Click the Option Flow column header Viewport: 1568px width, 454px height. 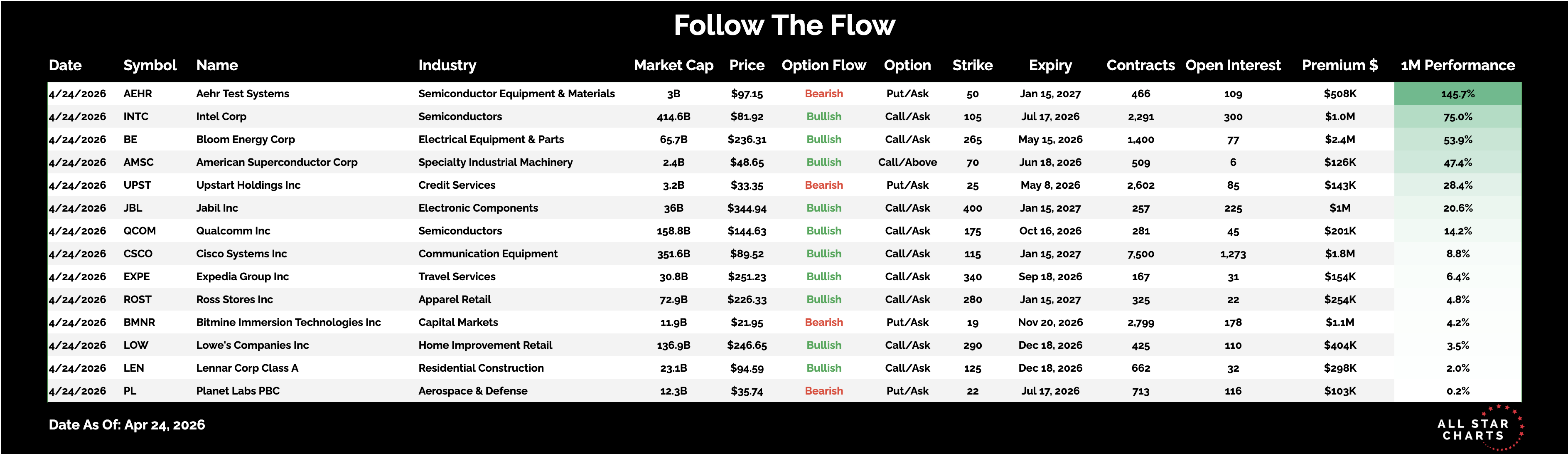(x=823, y=65)
